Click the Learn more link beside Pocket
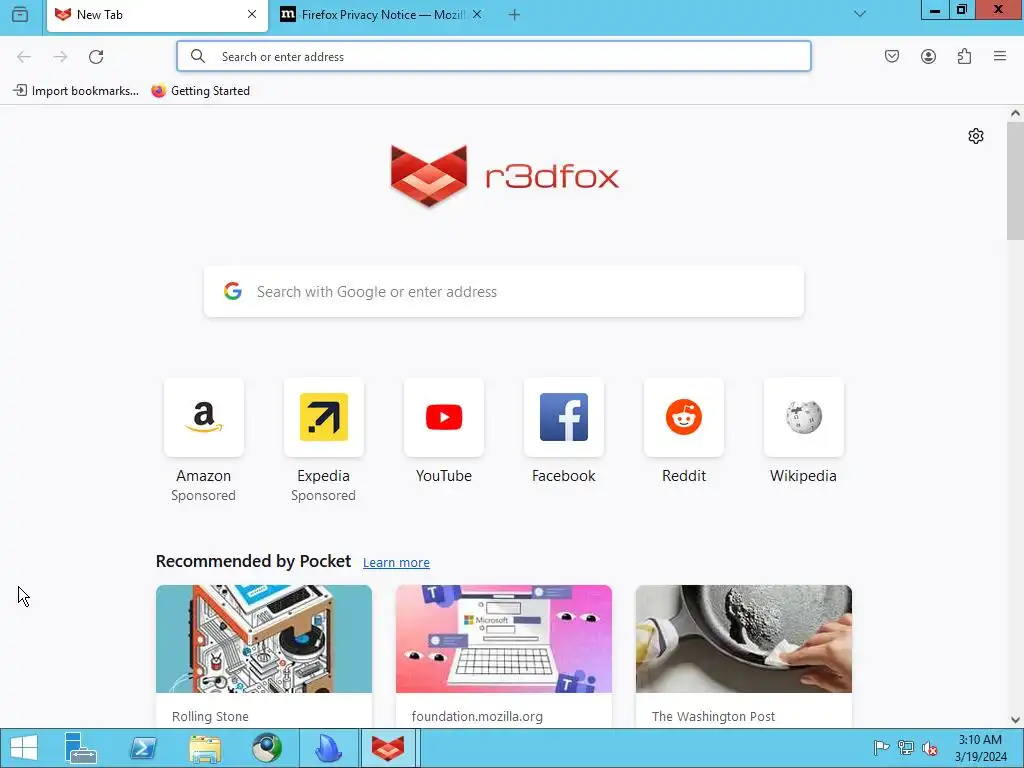This screenshot has height=768, width=1024. 396,562
